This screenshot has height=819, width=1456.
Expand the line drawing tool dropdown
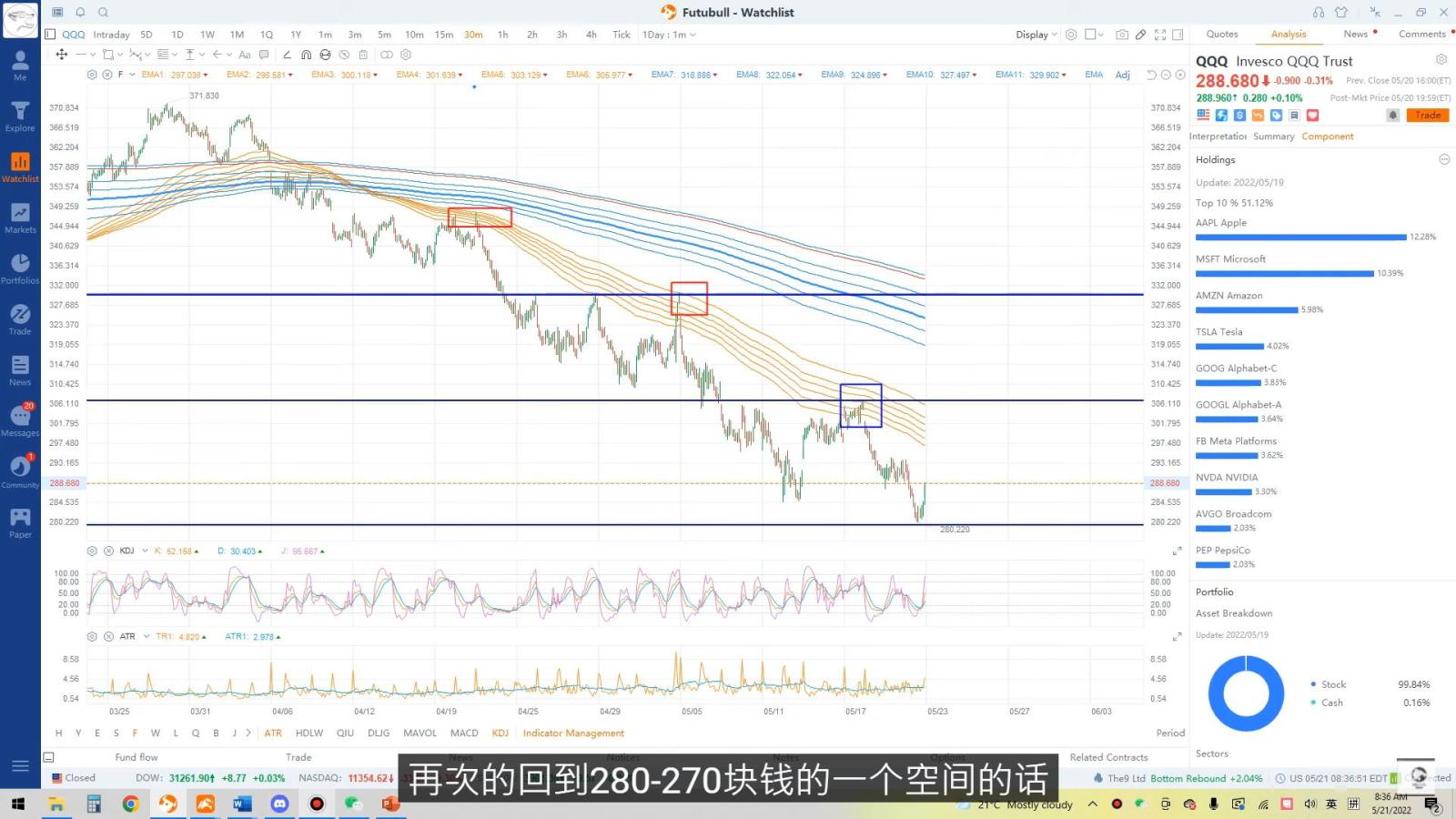(93, 55)
